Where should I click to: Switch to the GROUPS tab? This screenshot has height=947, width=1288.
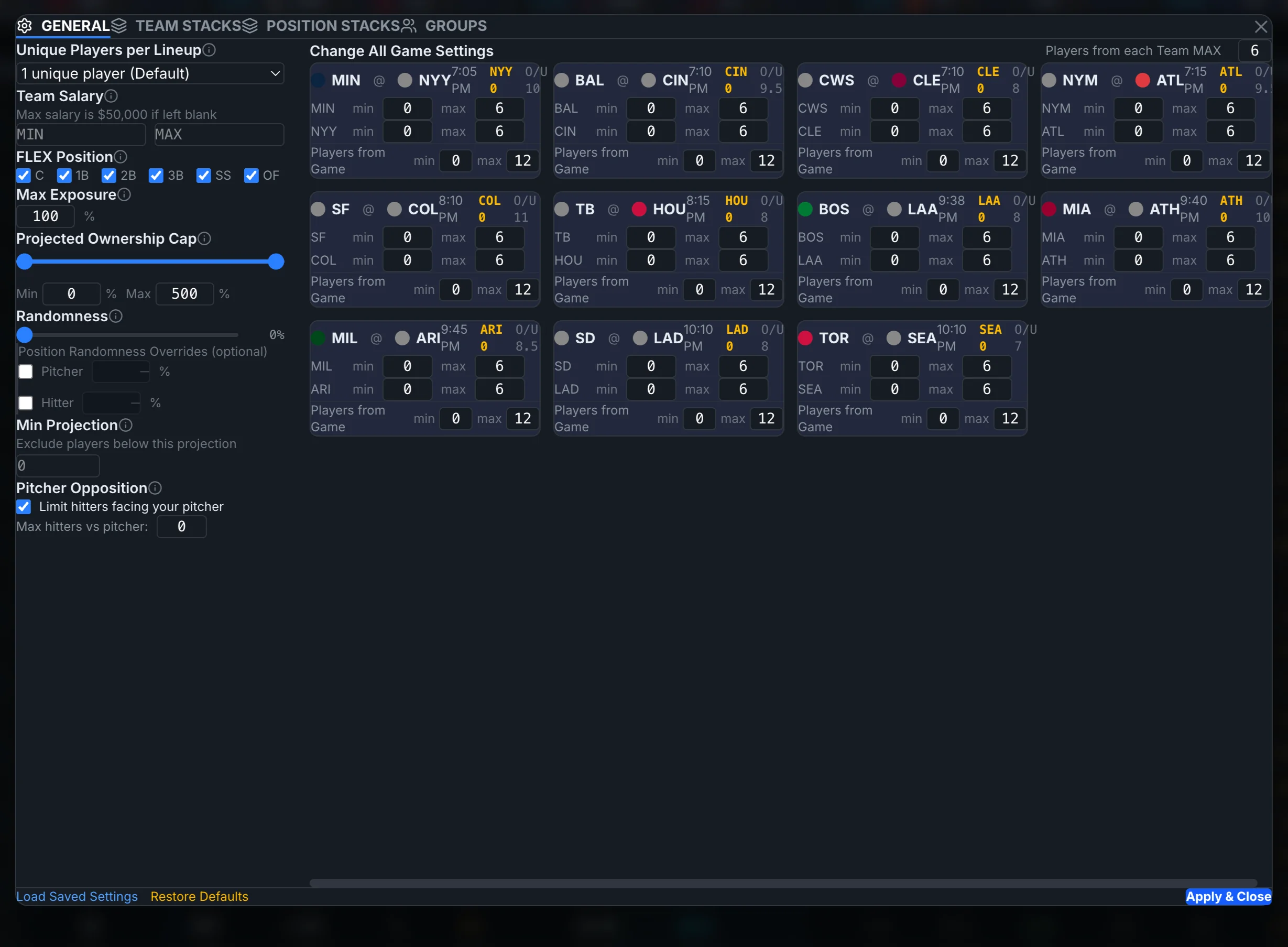tap(444, 26)
